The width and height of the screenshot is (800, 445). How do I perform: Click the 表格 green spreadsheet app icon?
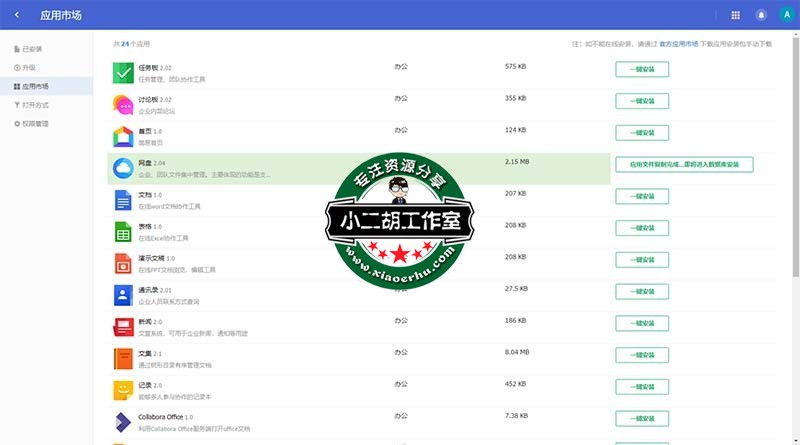pyautogui.click(x=123, y=232)
